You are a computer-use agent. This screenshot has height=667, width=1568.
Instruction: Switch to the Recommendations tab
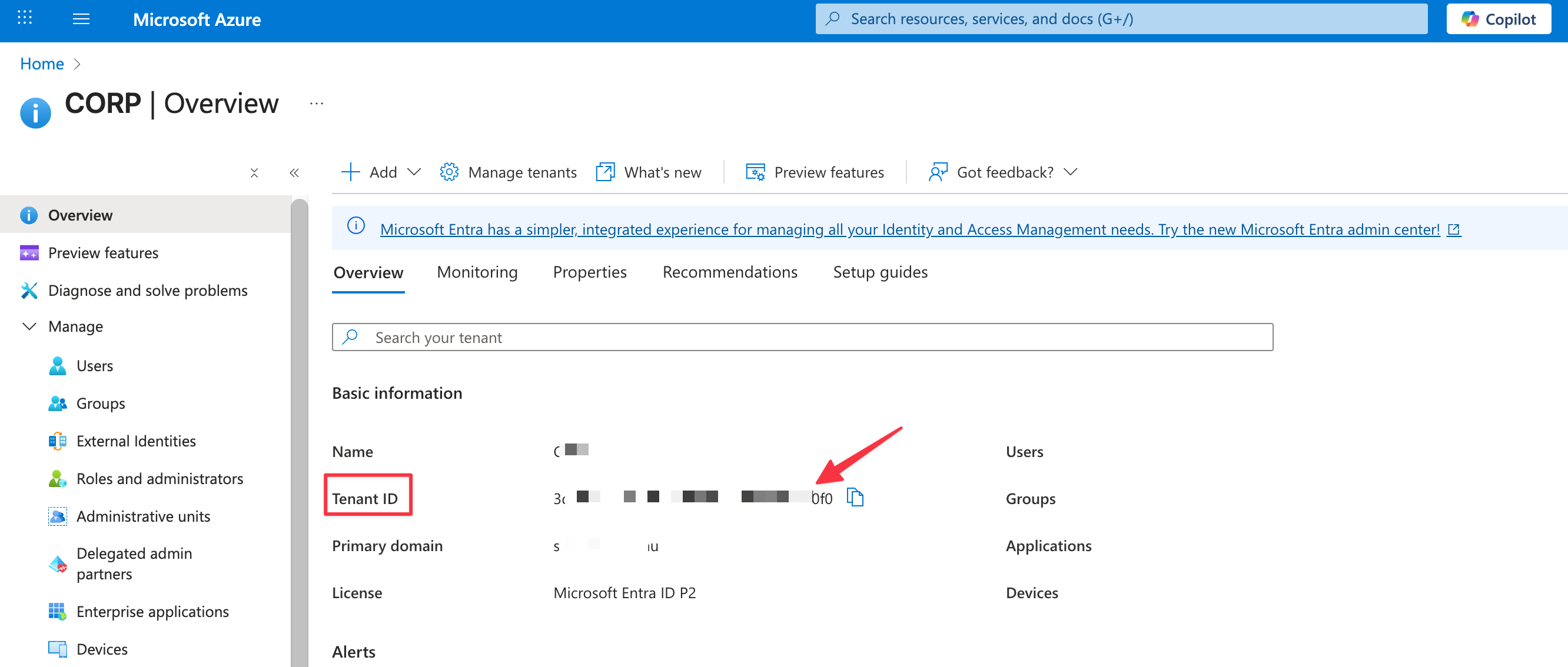pyautogui.click(x=730, y=272)
